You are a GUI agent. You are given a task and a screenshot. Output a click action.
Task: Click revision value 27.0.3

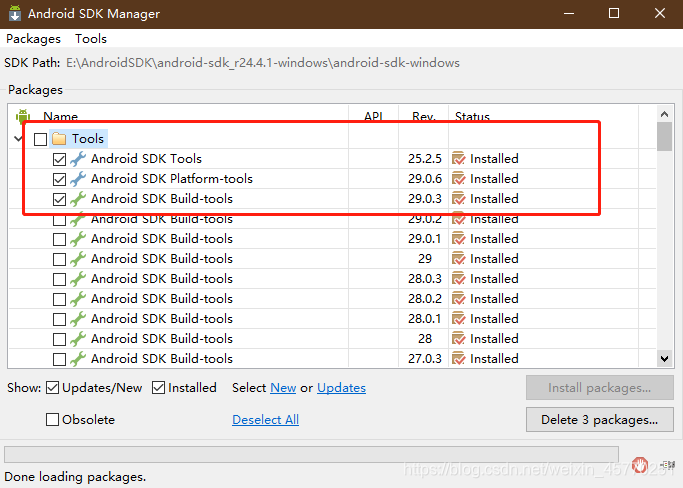pos(425,359)
